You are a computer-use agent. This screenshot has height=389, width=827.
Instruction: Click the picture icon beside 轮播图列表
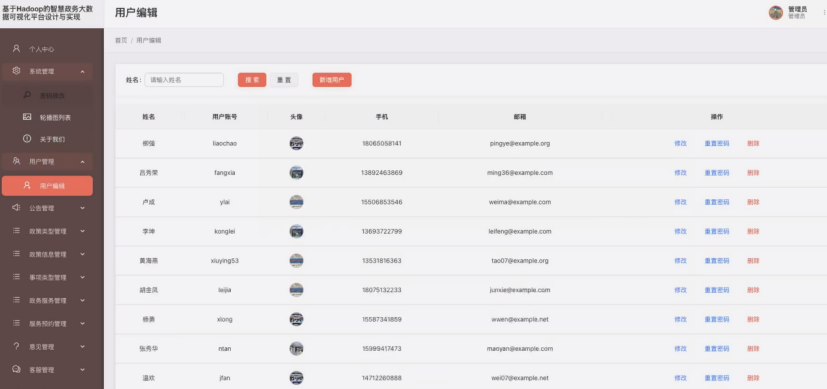pyautogui.click(x=27, y=117)
